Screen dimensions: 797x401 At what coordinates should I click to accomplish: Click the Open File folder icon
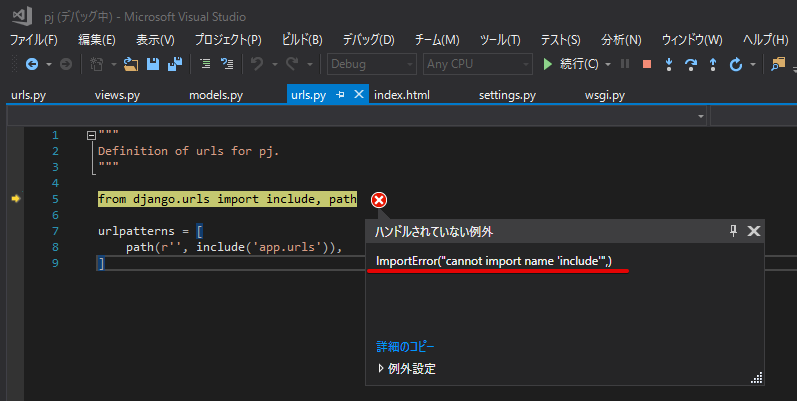(x=131, y=64)
